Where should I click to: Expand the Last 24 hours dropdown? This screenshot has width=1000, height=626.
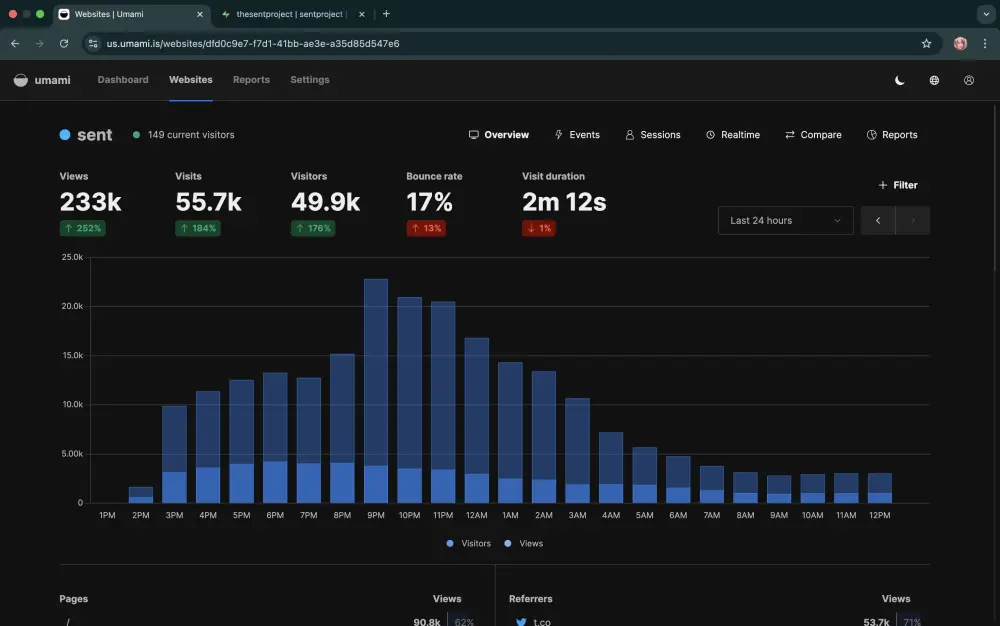(785, 220)
